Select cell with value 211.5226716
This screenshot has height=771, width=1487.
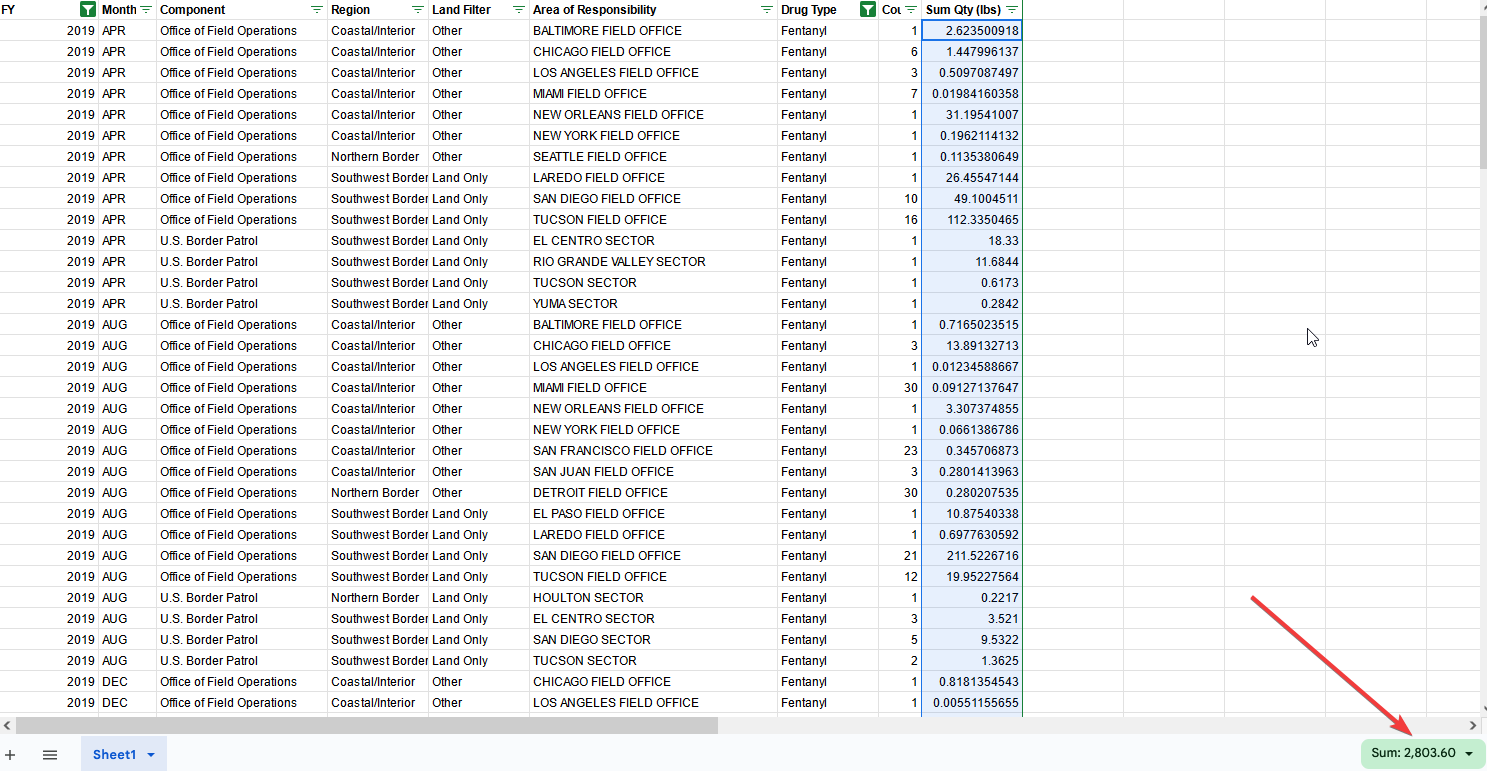tap(972, 556)
